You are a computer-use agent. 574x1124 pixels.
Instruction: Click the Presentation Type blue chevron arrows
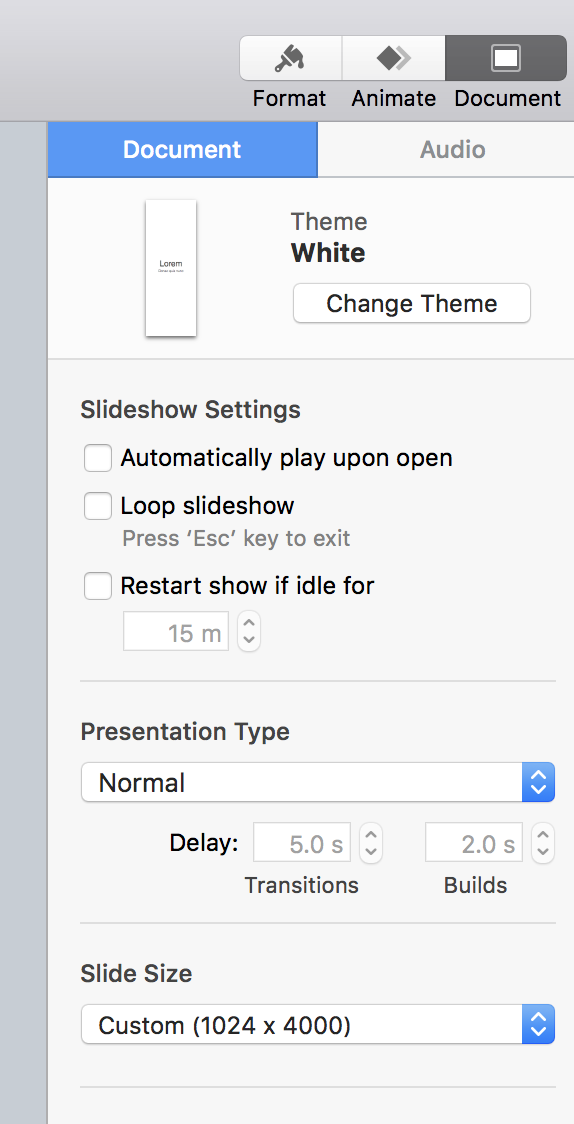[538, 782]
